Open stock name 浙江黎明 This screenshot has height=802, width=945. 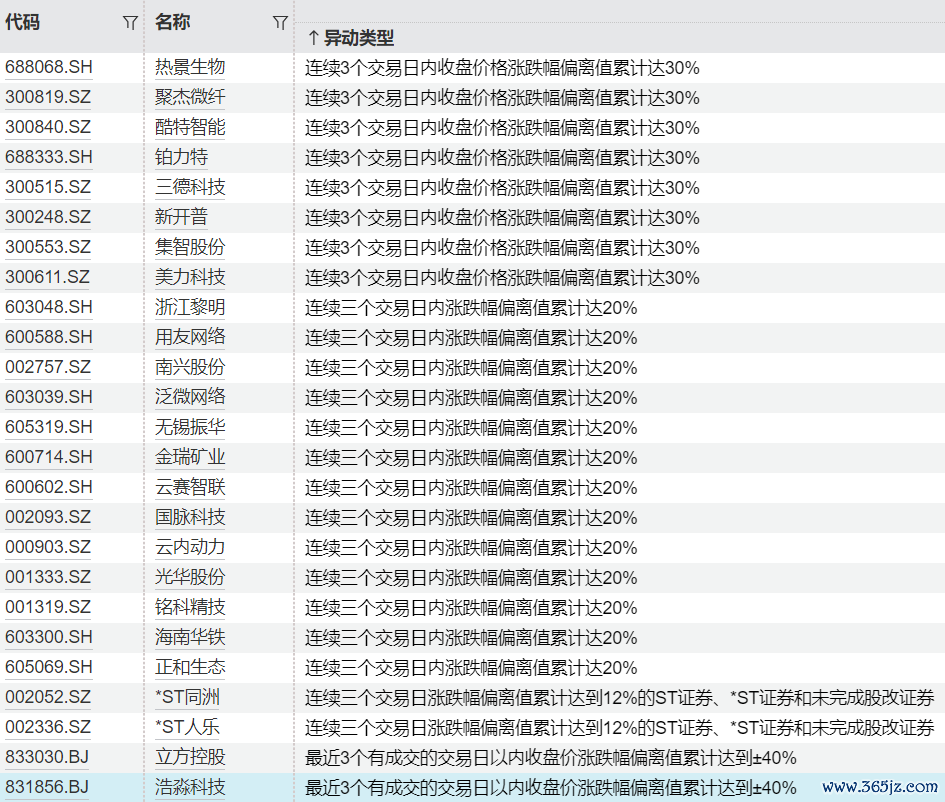190,307
